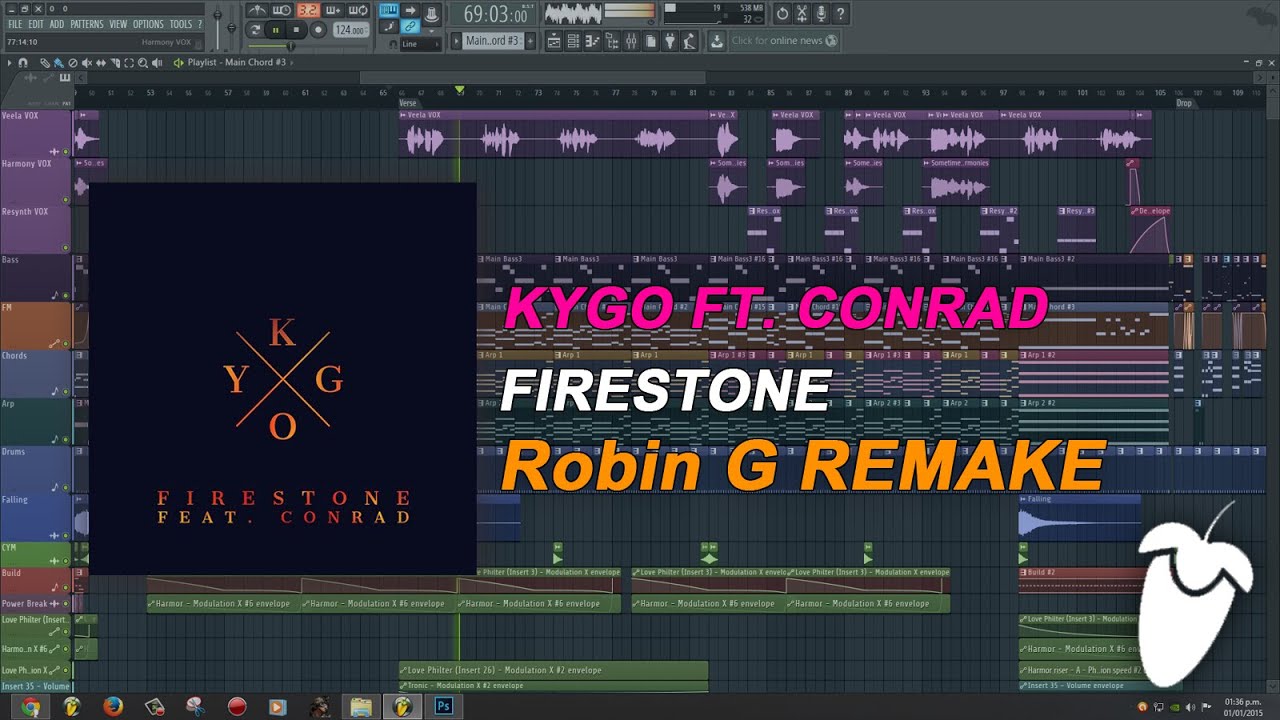Screen dimensions: 1280x720
Task: Toggle the 3.2 countdown before recording
Action: (x=308, y=12)
